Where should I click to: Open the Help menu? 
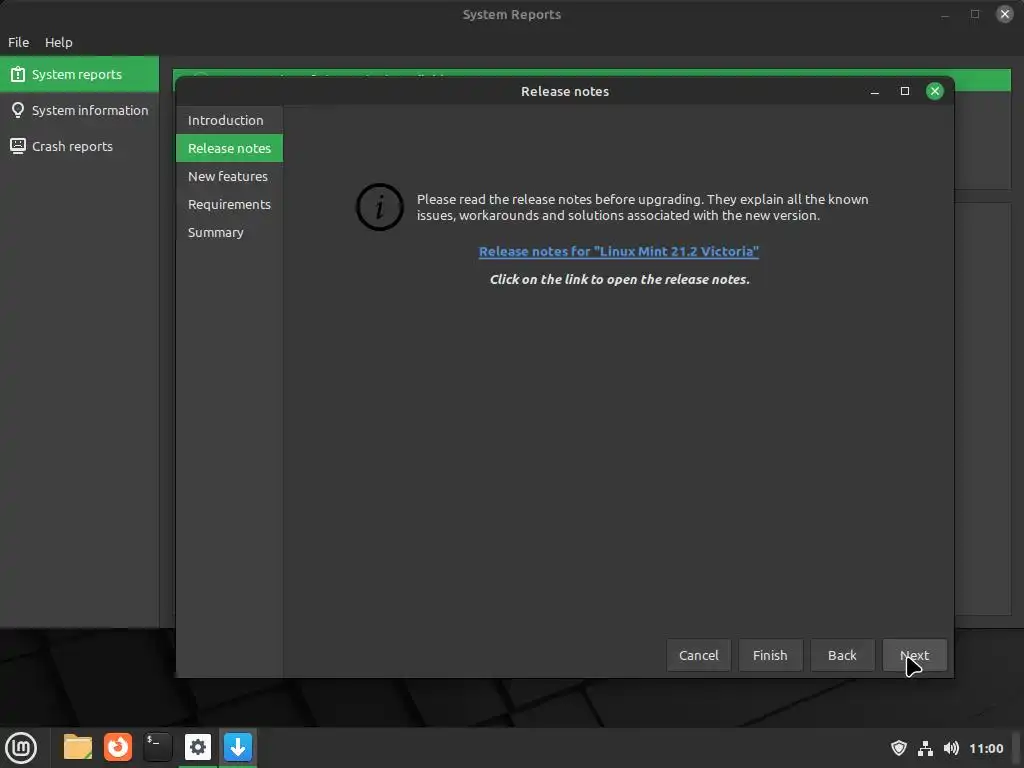coord(59,42)
